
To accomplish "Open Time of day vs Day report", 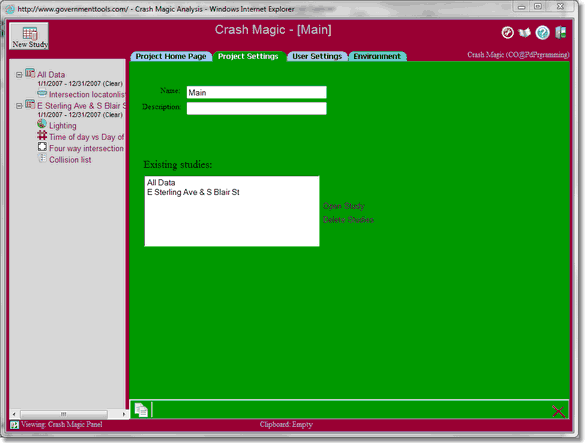I will [x=87, y=137].
